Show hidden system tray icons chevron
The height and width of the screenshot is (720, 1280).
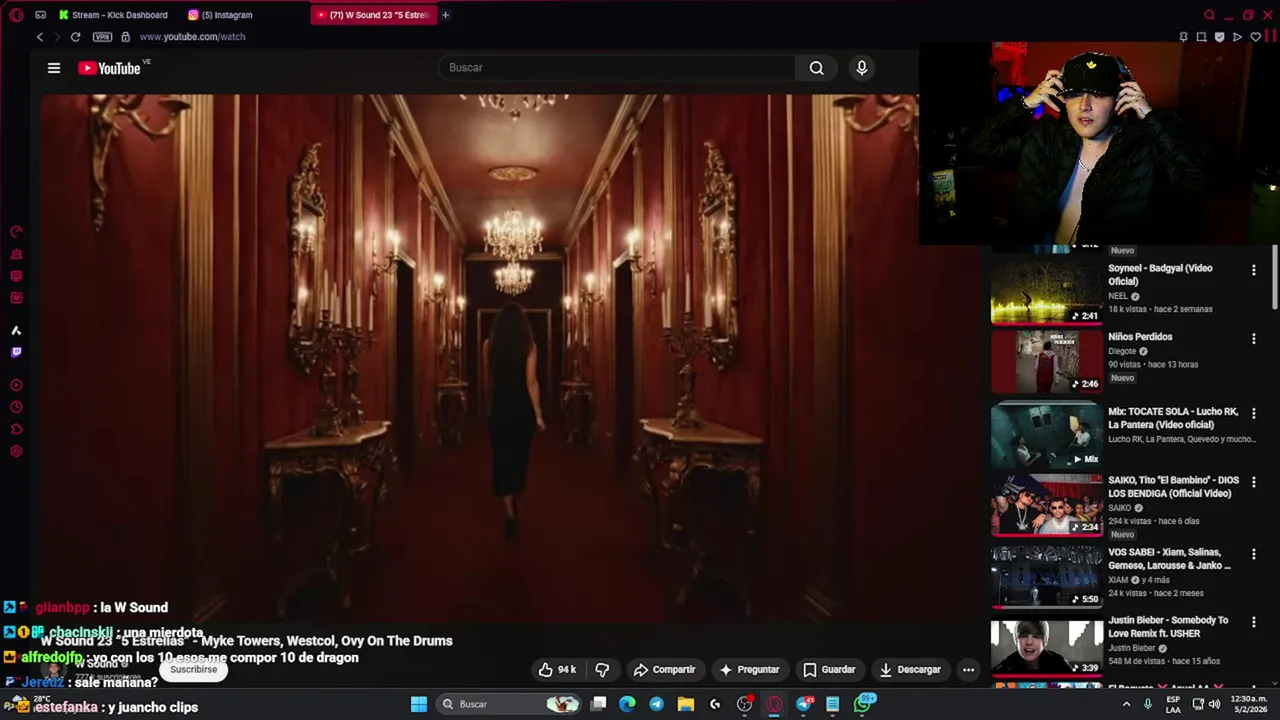point(1127,704)
